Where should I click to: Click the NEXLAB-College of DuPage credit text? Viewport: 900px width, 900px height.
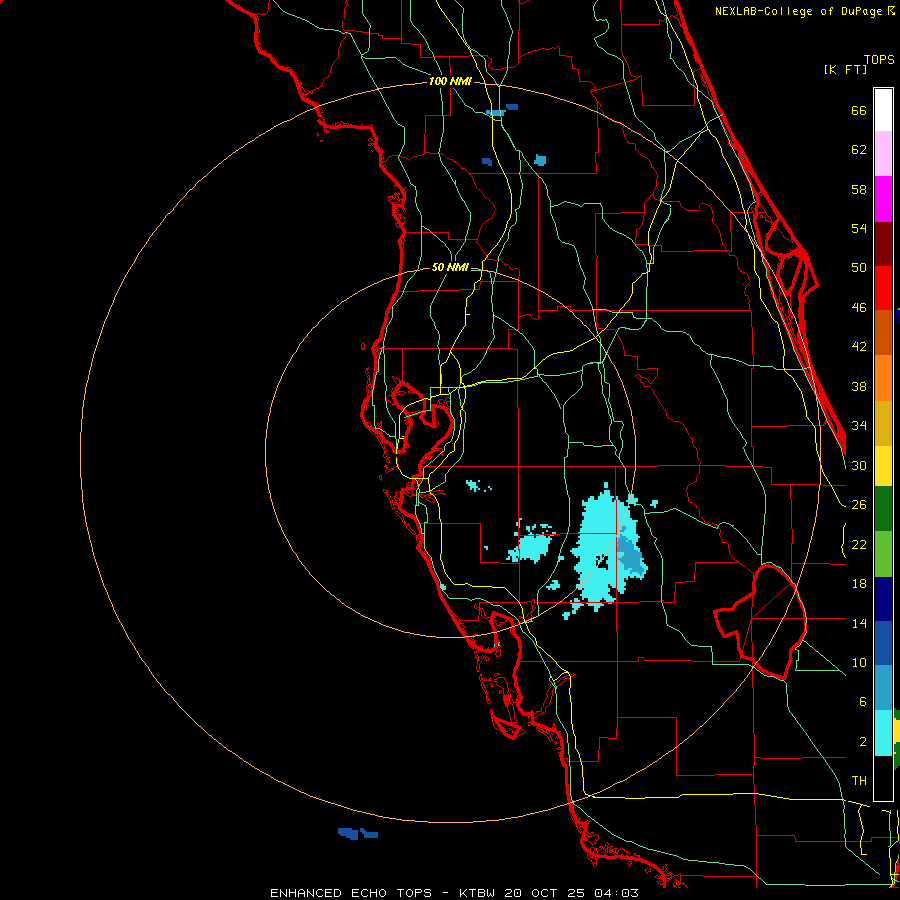[x=798, y=11]
